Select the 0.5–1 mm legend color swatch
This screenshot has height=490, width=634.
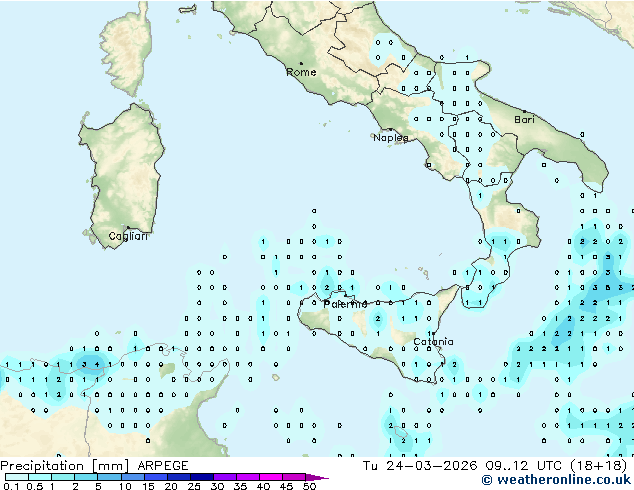pos(40,477)
